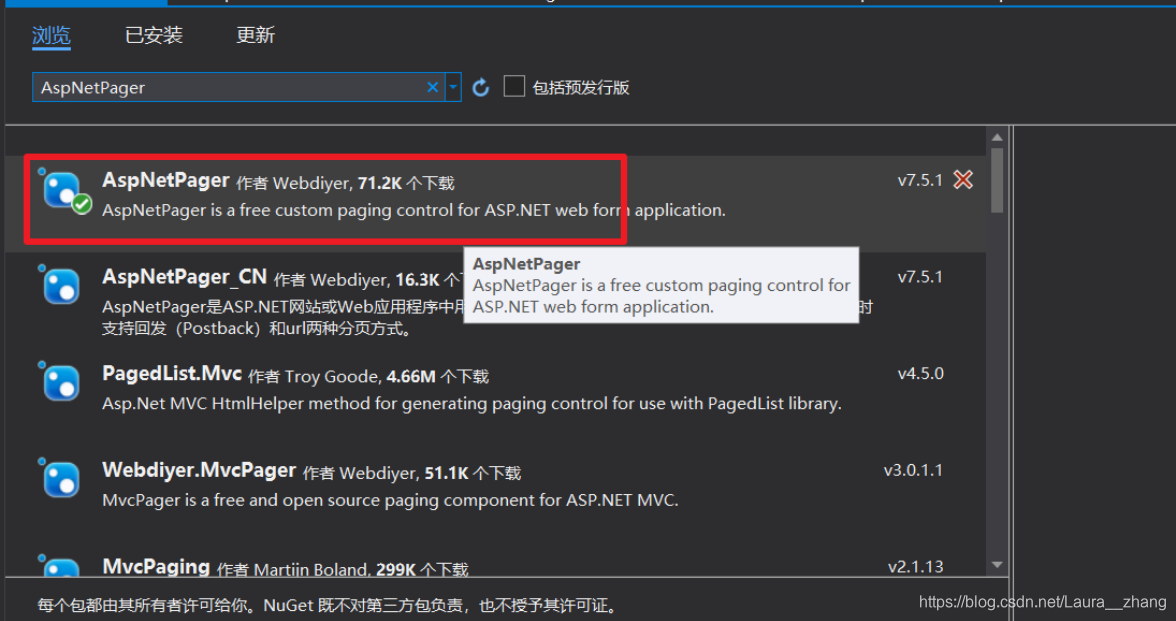This screenshot has height=621, width=1176.
Task: Enable the 包括预发行版 checkbox
Action: (x=514, y=86)
